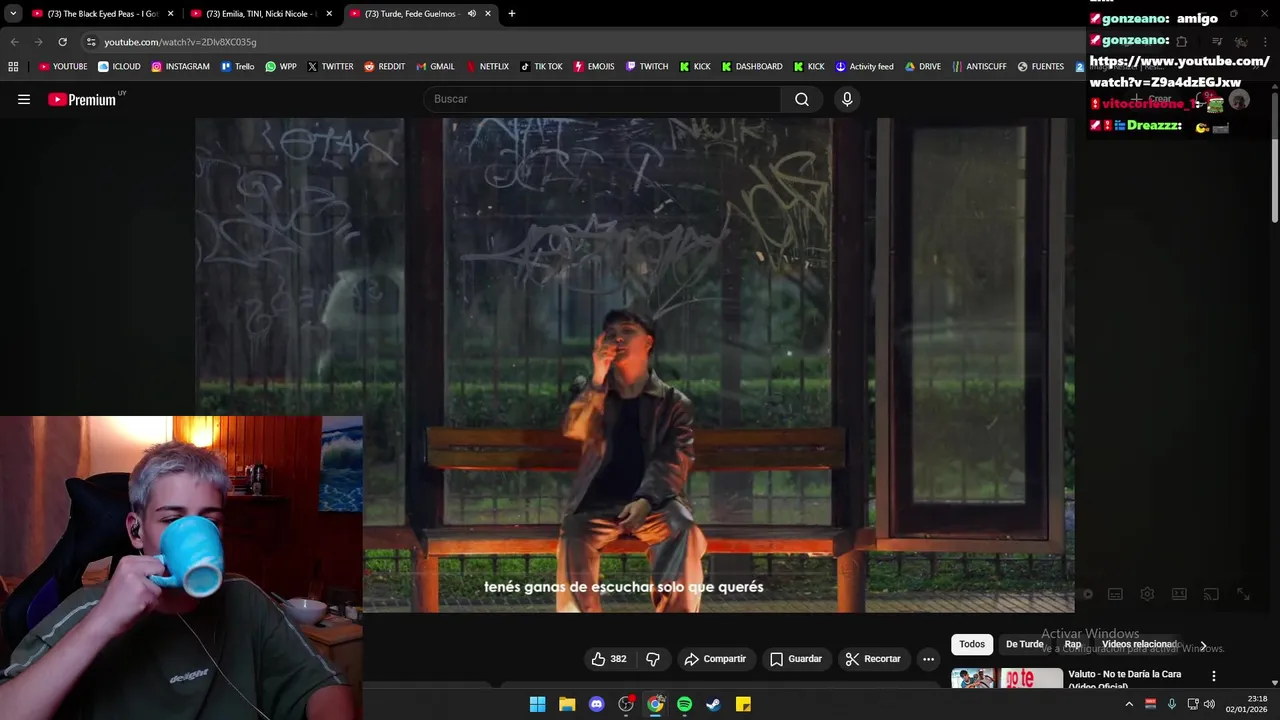Screen dimensions: 1280x720
Task: Open the TWITCH bookmark
Action: pyautogui.click(x=647, y=67)
